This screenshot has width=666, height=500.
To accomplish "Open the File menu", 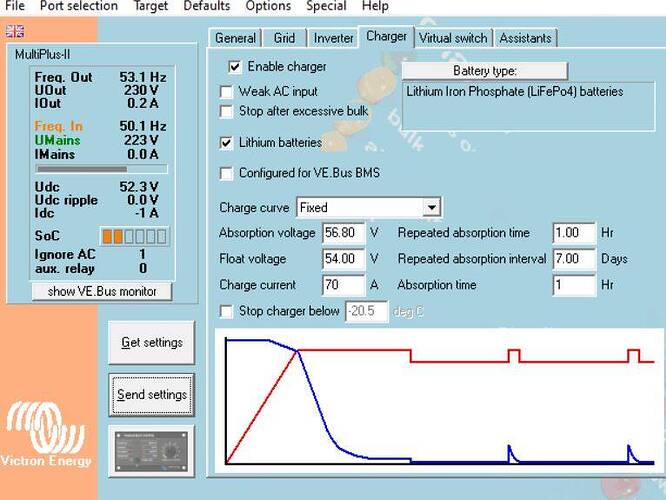I will 15,6.
